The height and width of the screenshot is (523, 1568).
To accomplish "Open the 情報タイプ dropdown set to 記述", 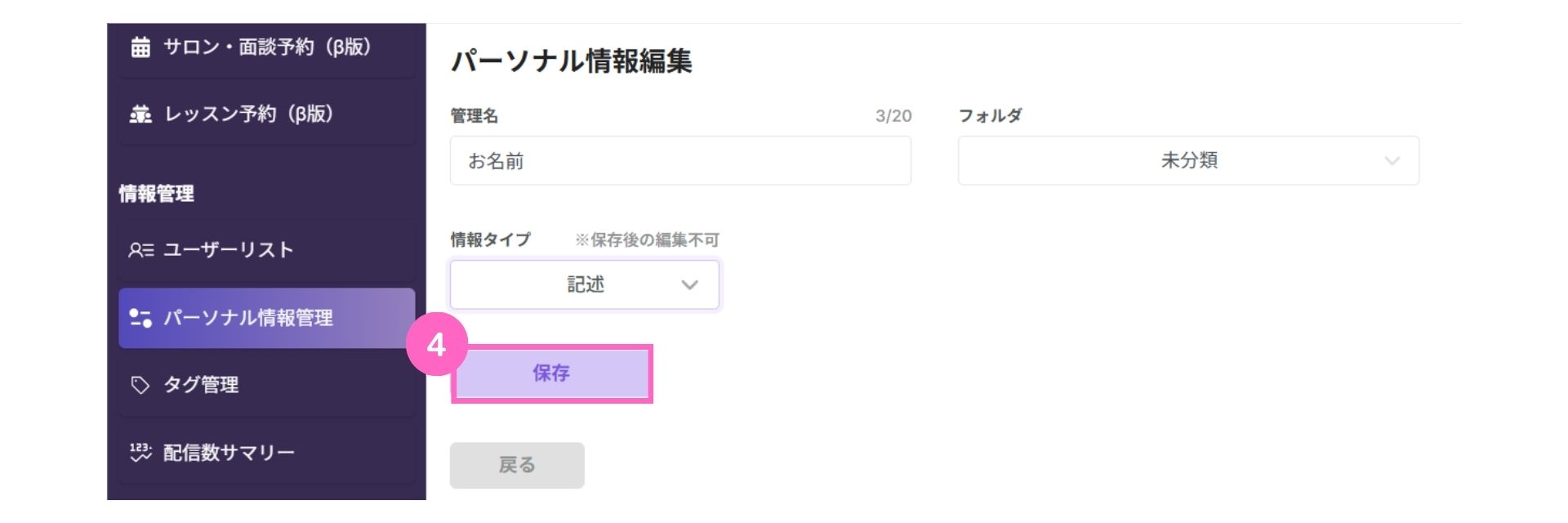I will pyautogui.click(x=585, y=284).
